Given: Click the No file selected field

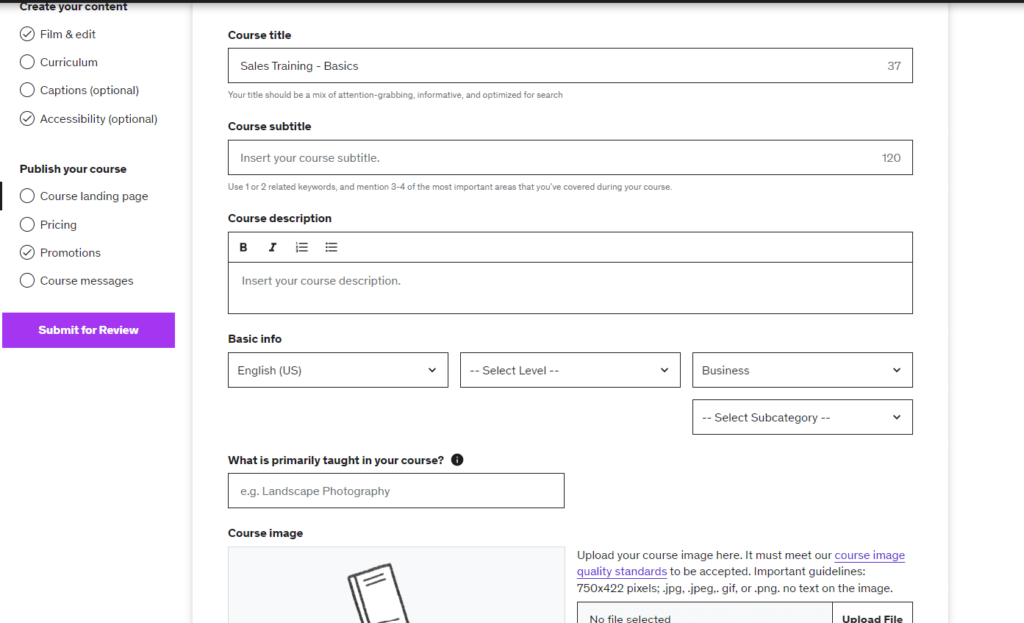Looking at the screenshot, I should point(705,613).
